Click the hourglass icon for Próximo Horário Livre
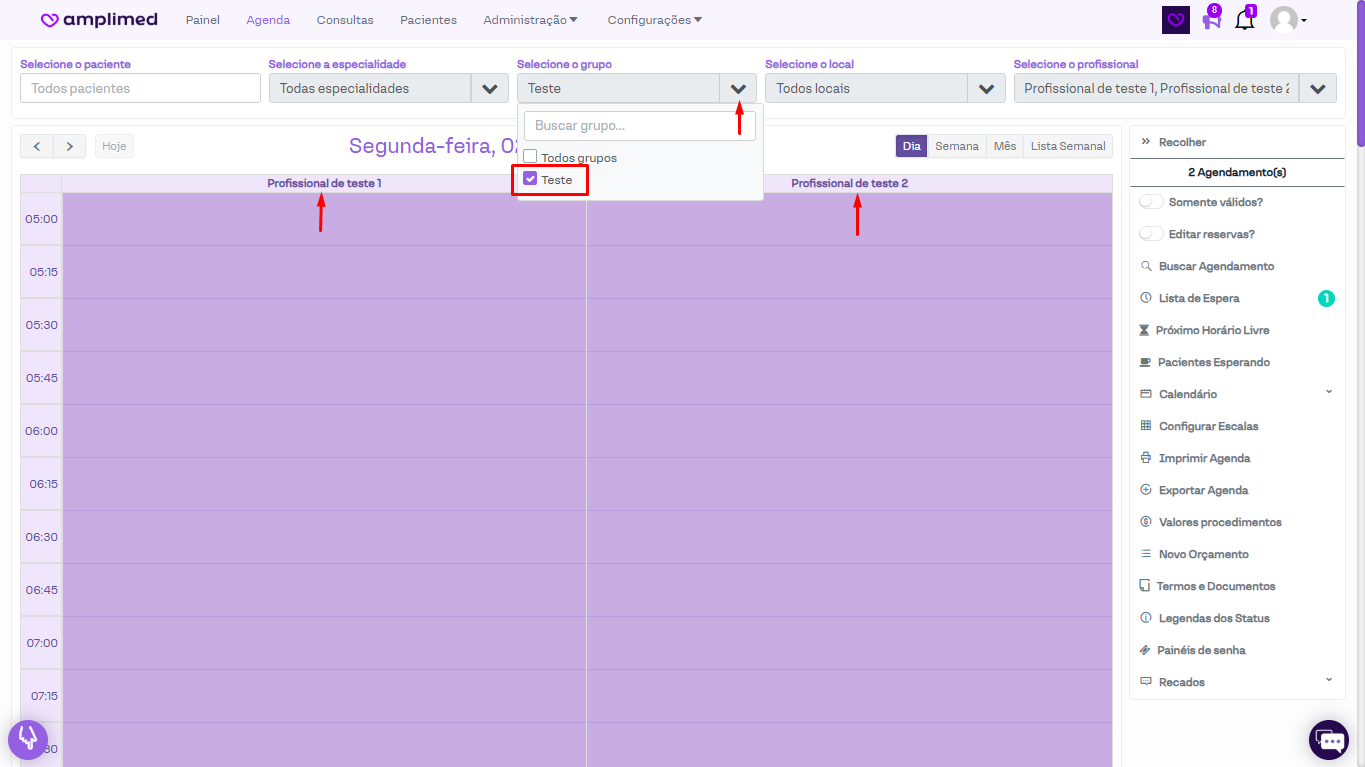 1144,330
